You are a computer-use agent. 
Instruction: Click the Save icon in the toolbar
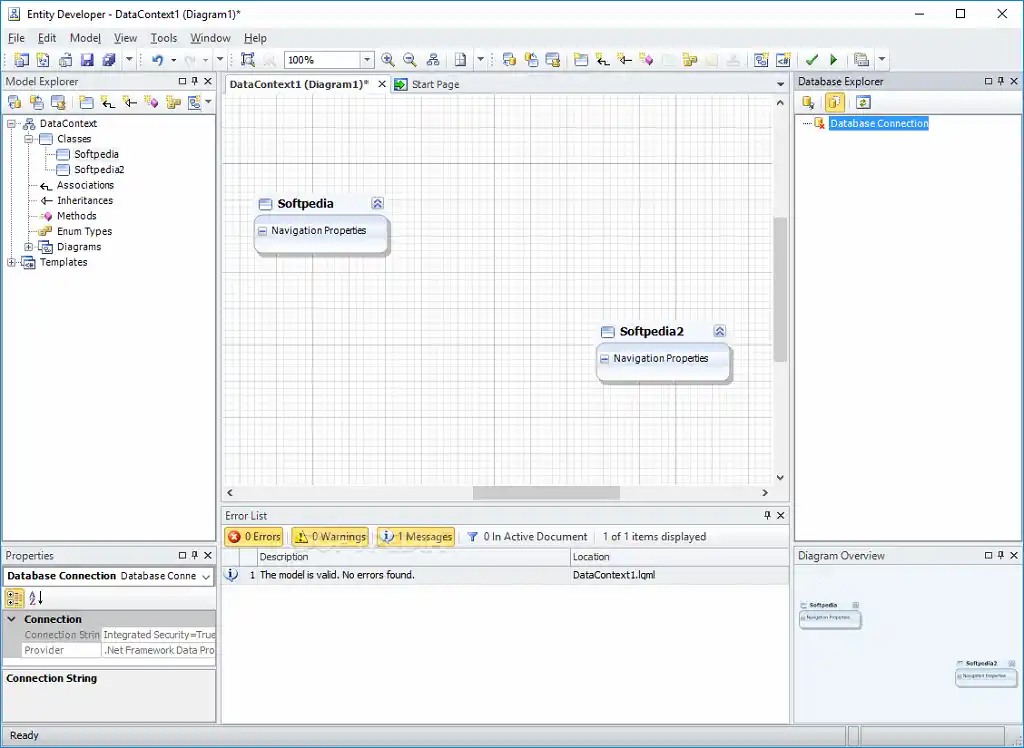[x=88, y=60]
